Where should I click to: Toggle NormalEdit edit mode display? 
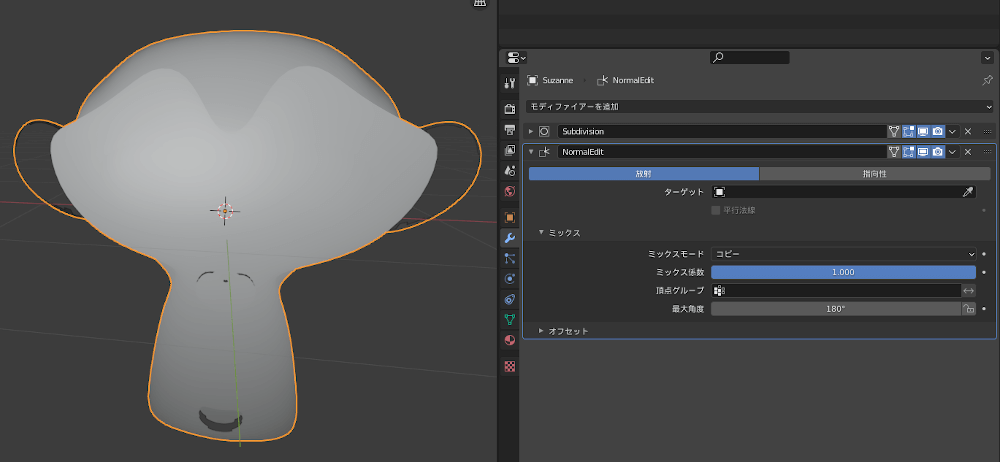coord(908,152)
